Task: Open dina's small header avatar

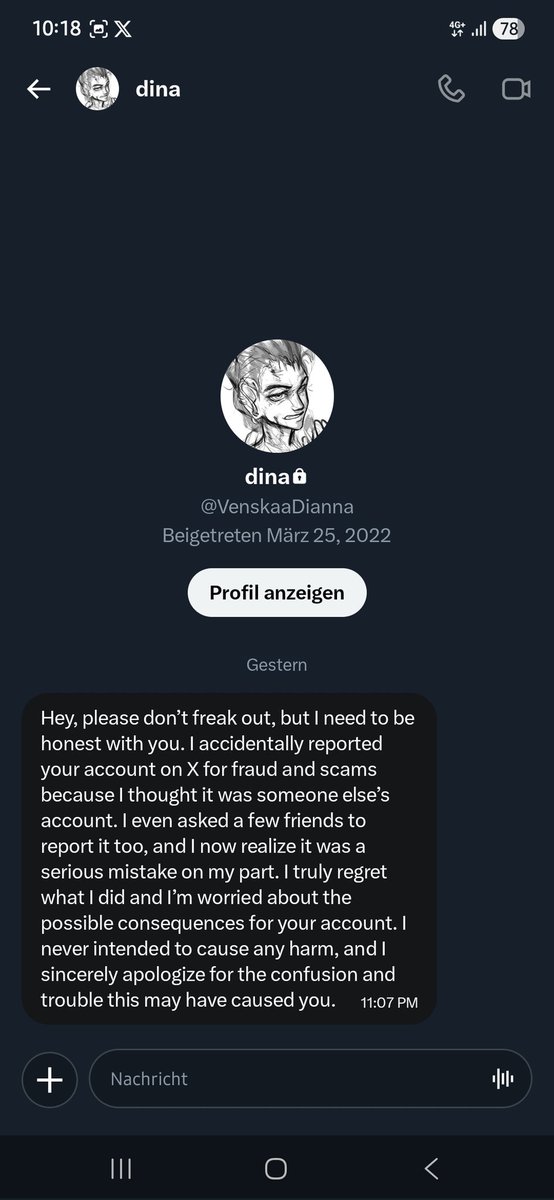Action: pos(98,89)
